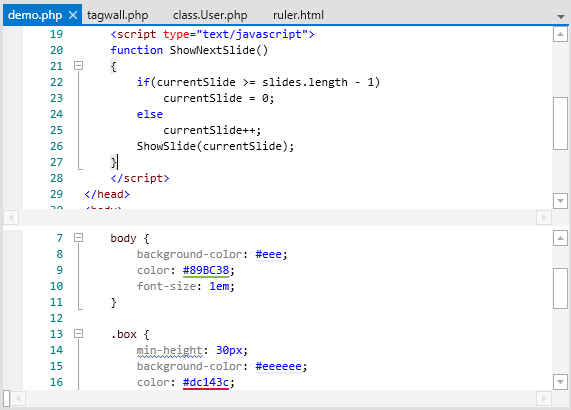Viewport: 571px width, 410px height.
Task: Click 'slides.length - 1' on line 22
Action: tap(318, 82)
